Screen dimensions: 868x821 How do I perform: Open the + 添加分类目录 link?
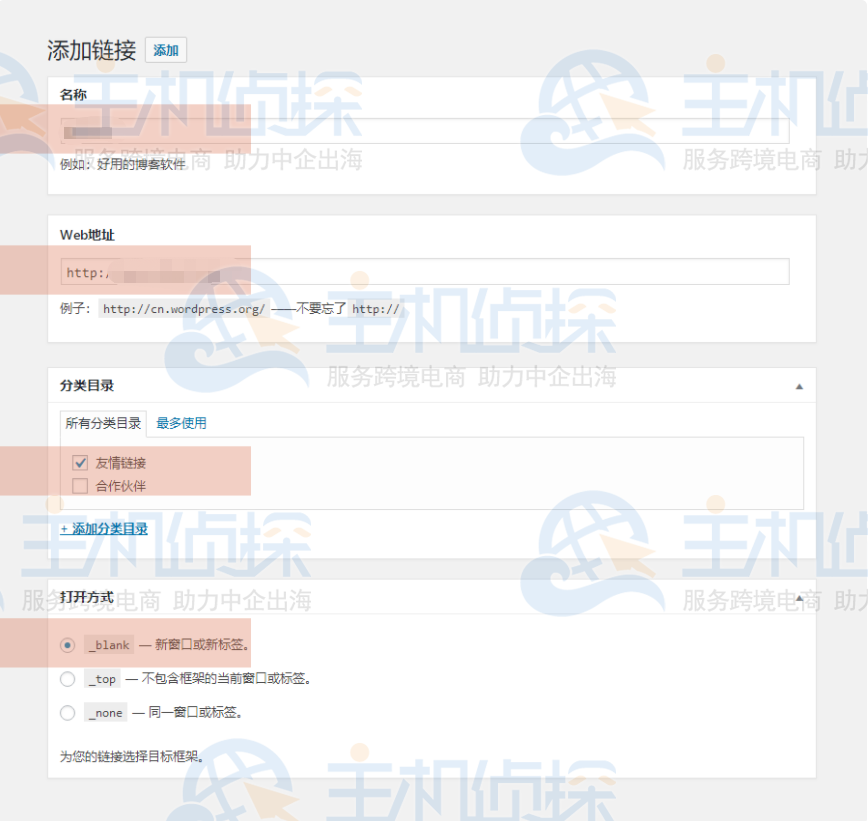click(104, 529)
